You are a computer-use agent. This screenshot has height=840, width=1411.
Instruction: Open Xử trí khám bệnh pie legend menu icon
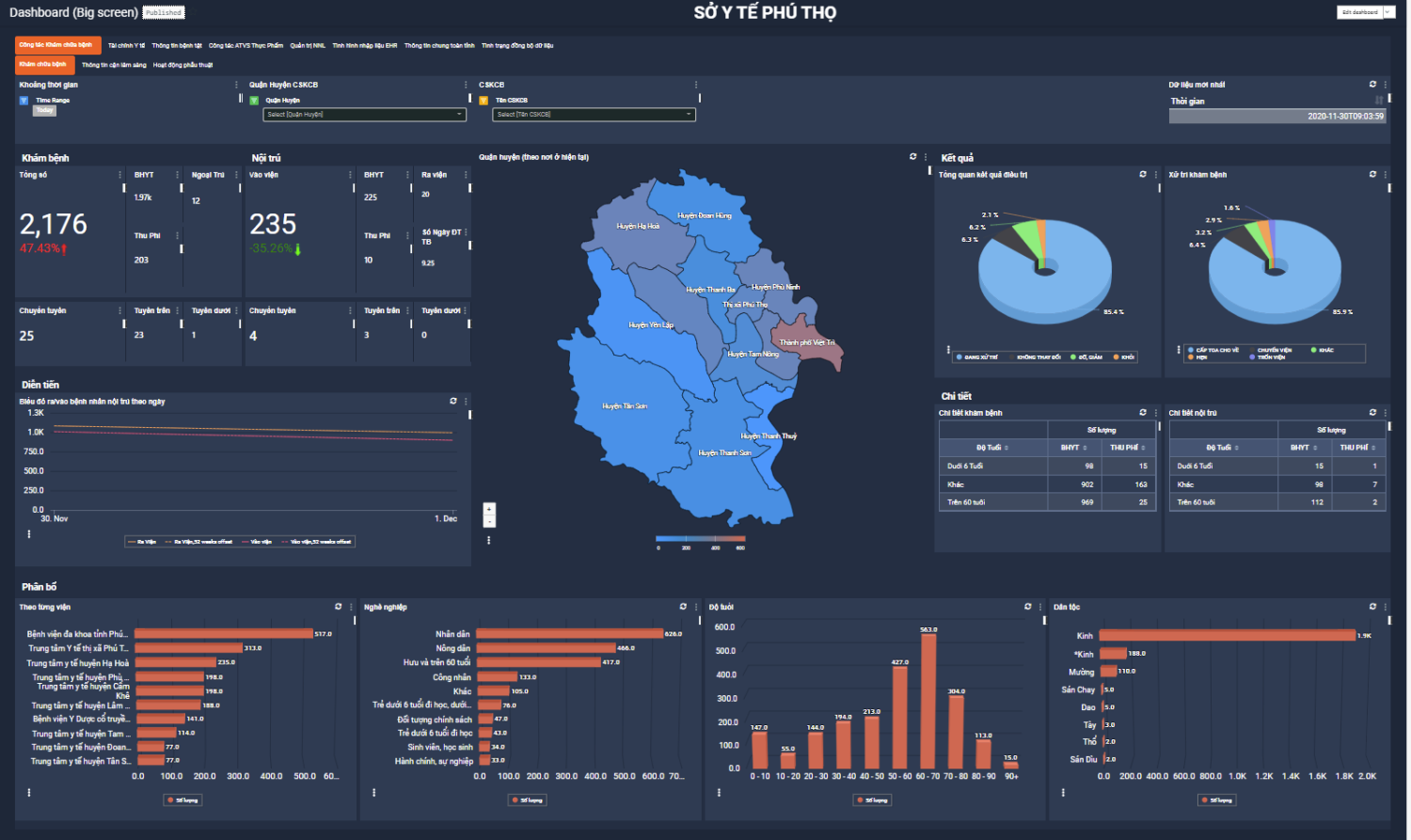click(1179, 350)
